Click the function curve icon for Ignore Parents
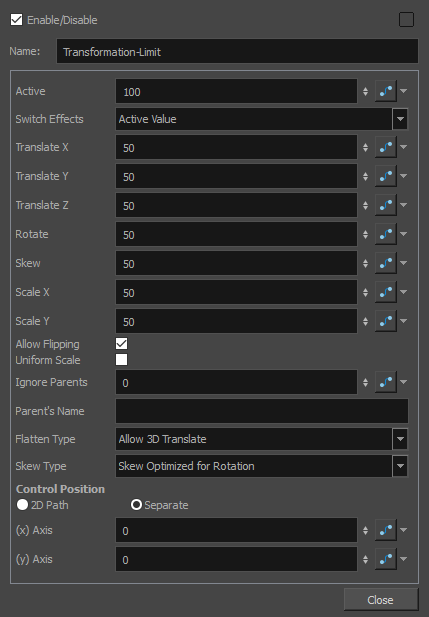The width and height of the screenshot is (429, 617). point(386,382)
